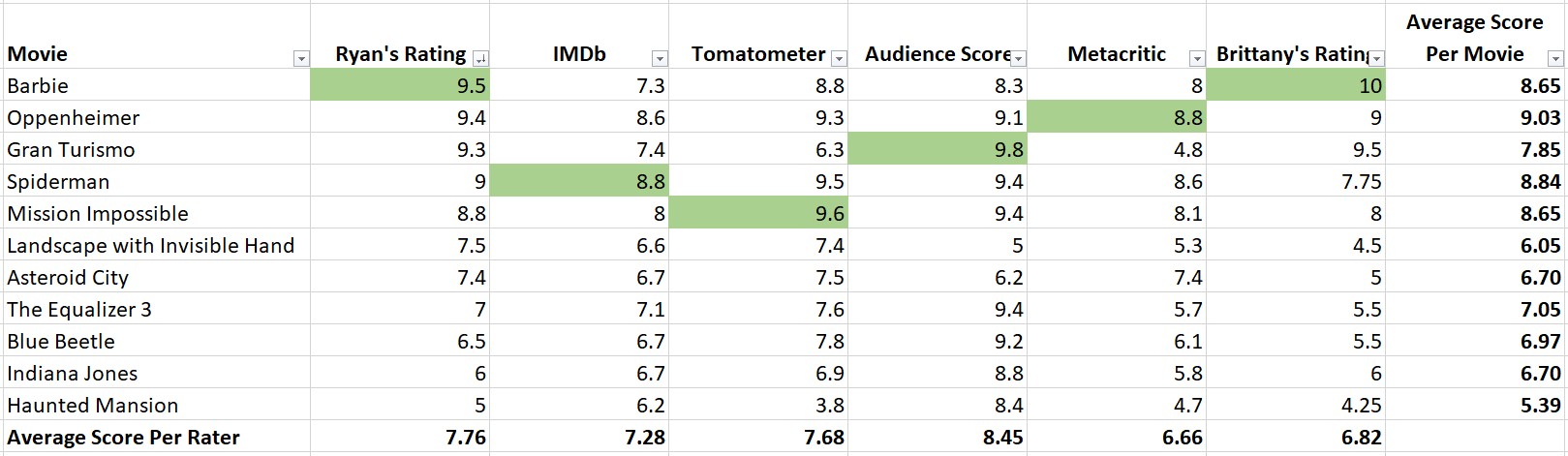1568x456 pixels.
Task: Click the Audience Score column header text
Action: tap(935, 54)
